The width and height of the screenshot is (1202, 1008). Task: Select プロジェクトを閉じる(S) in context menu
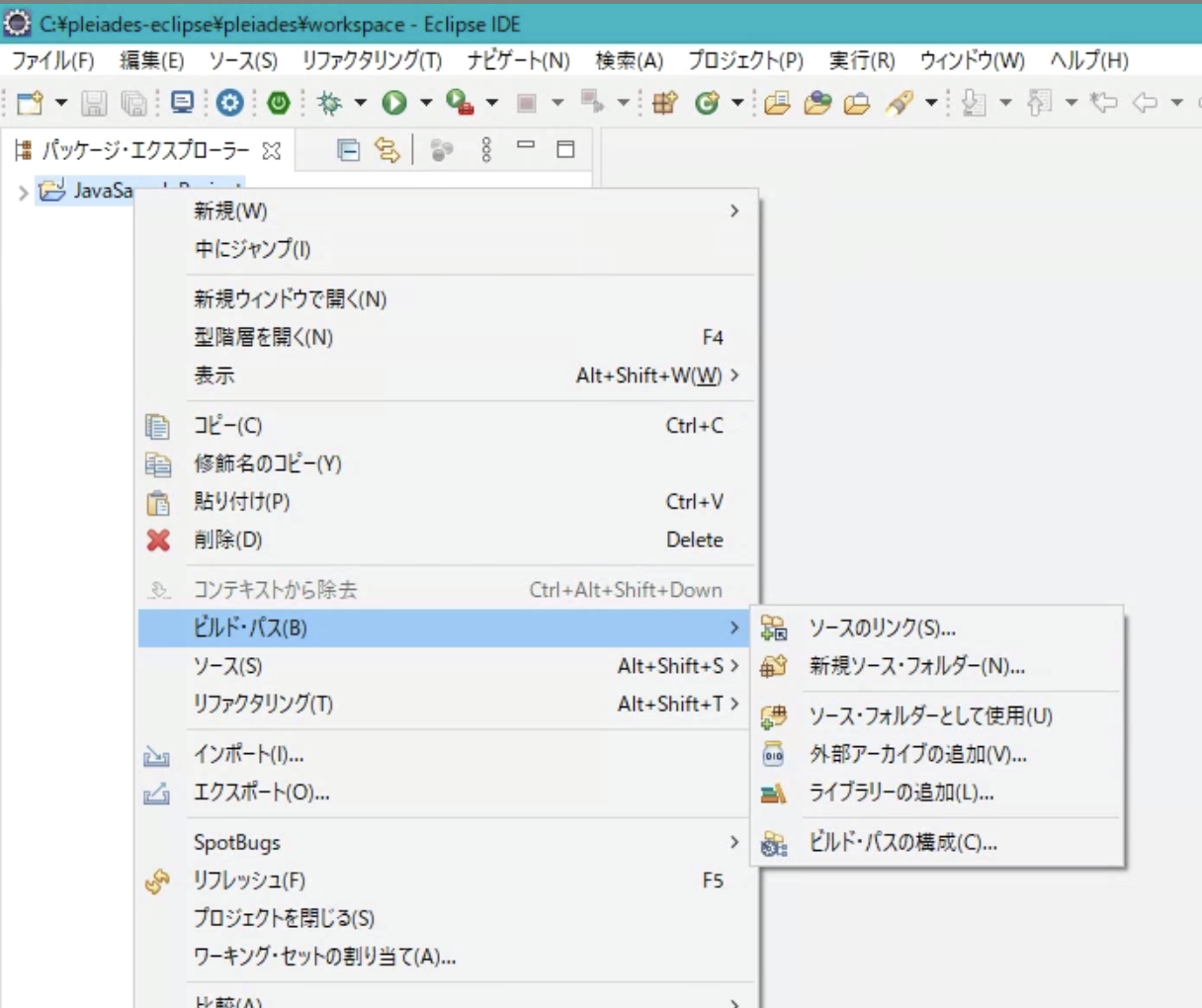[x=446, y=918]
